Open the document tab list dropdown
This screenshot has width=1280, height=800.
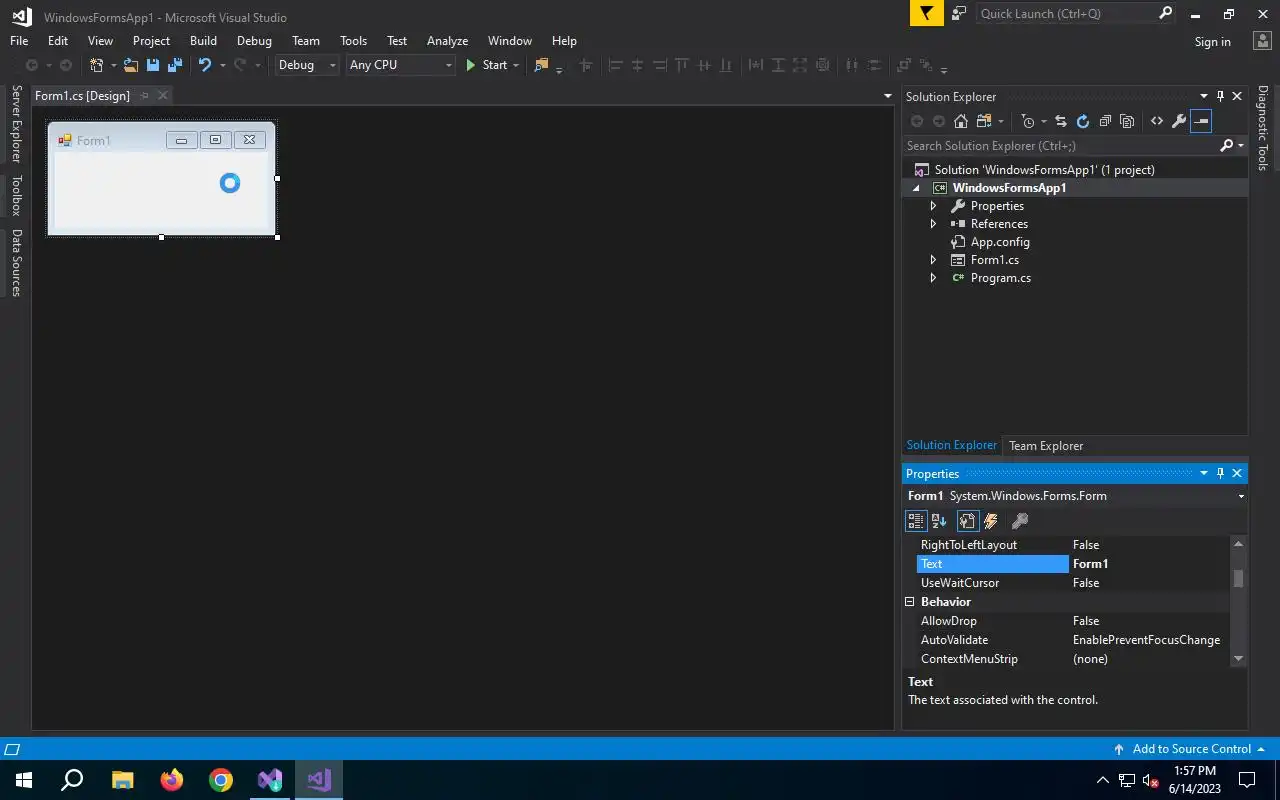(887, 96)
